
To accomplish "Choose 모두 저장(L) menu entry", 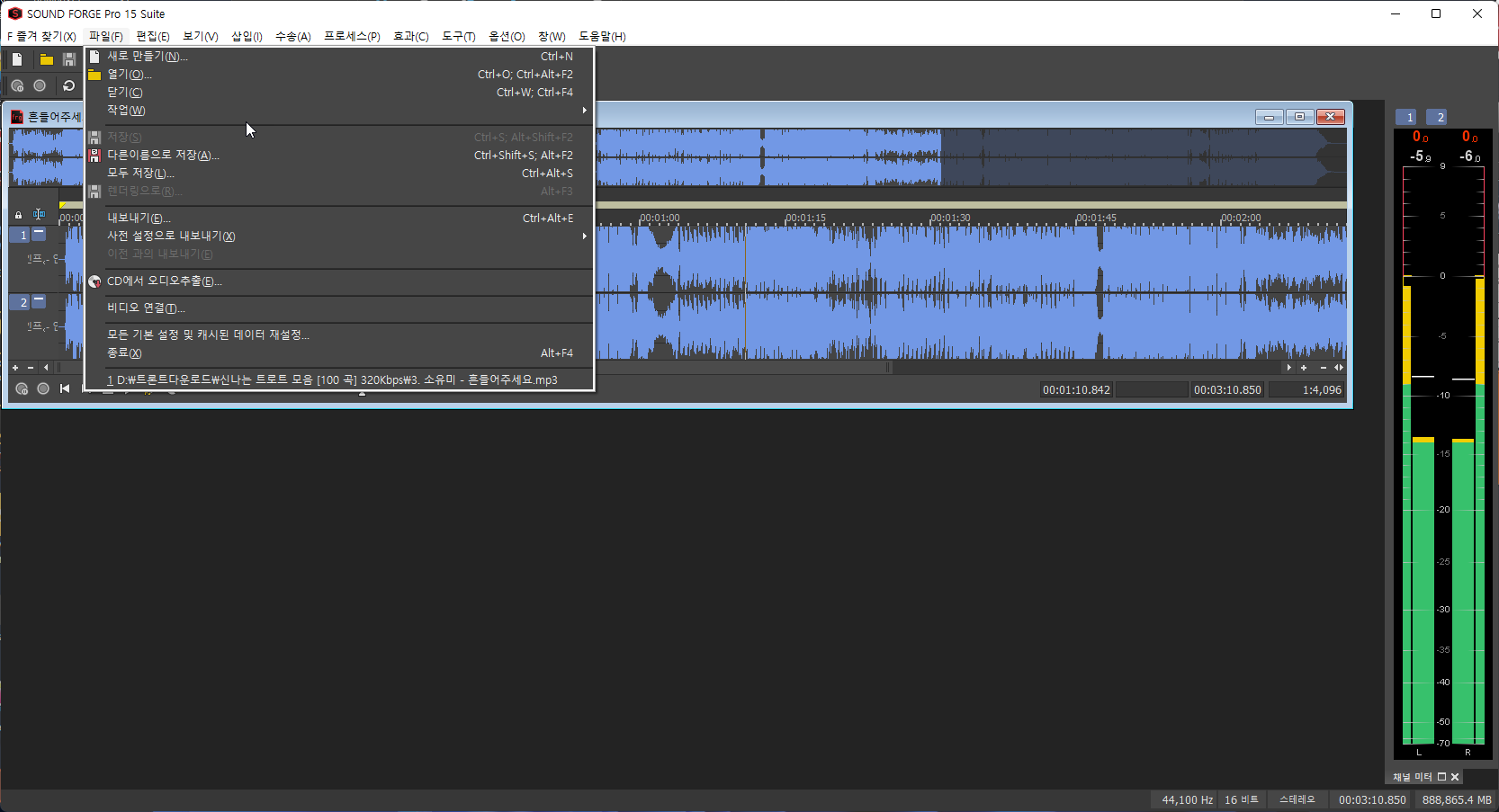I will tap(339, 173).
